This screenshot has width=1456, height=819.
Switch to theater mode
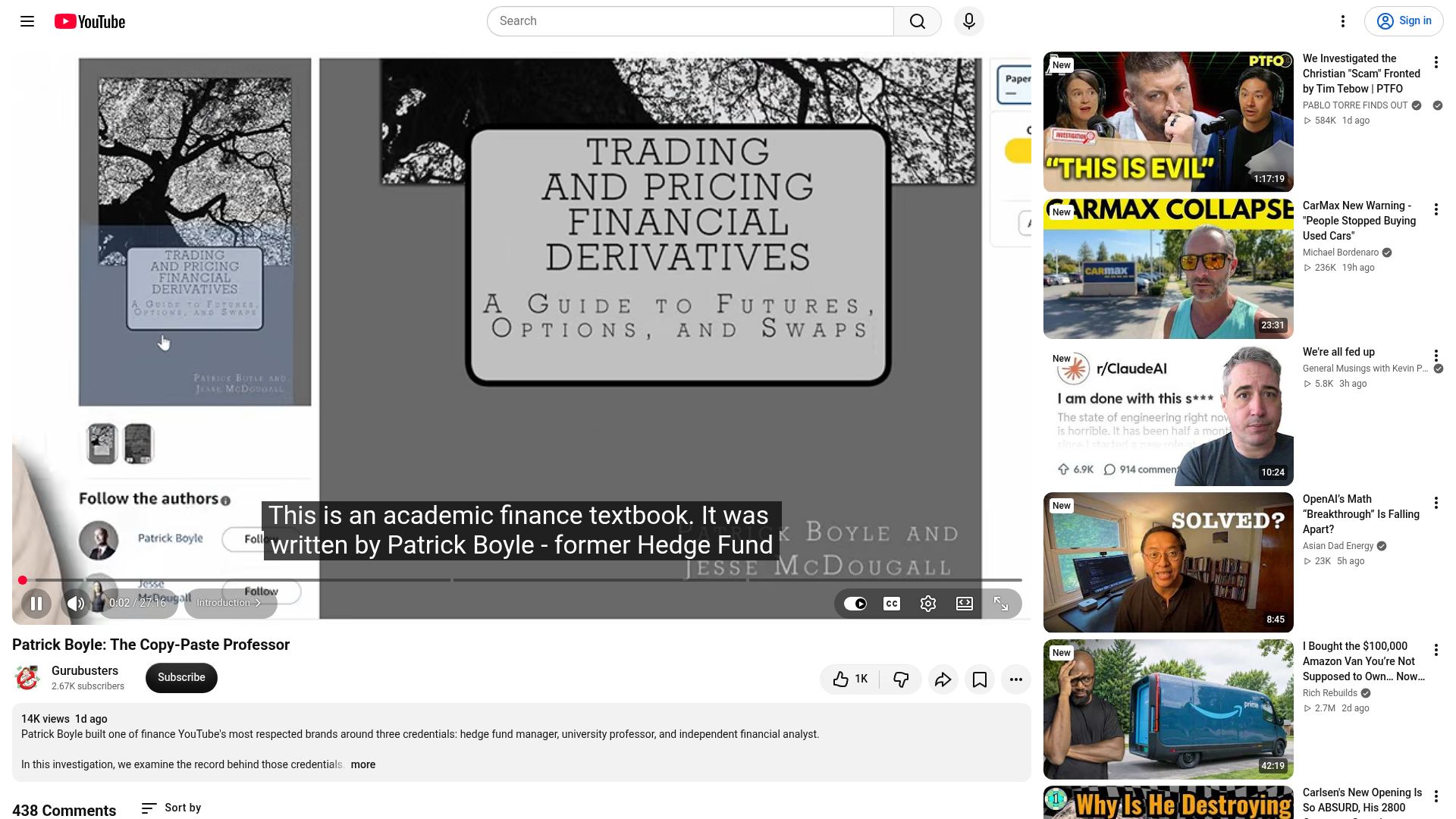965,604
